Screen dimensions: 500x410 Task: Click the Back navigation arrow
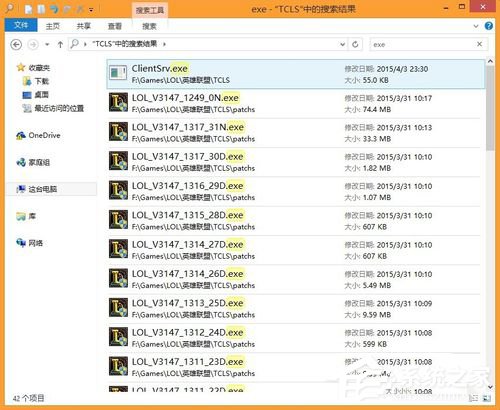16,44
